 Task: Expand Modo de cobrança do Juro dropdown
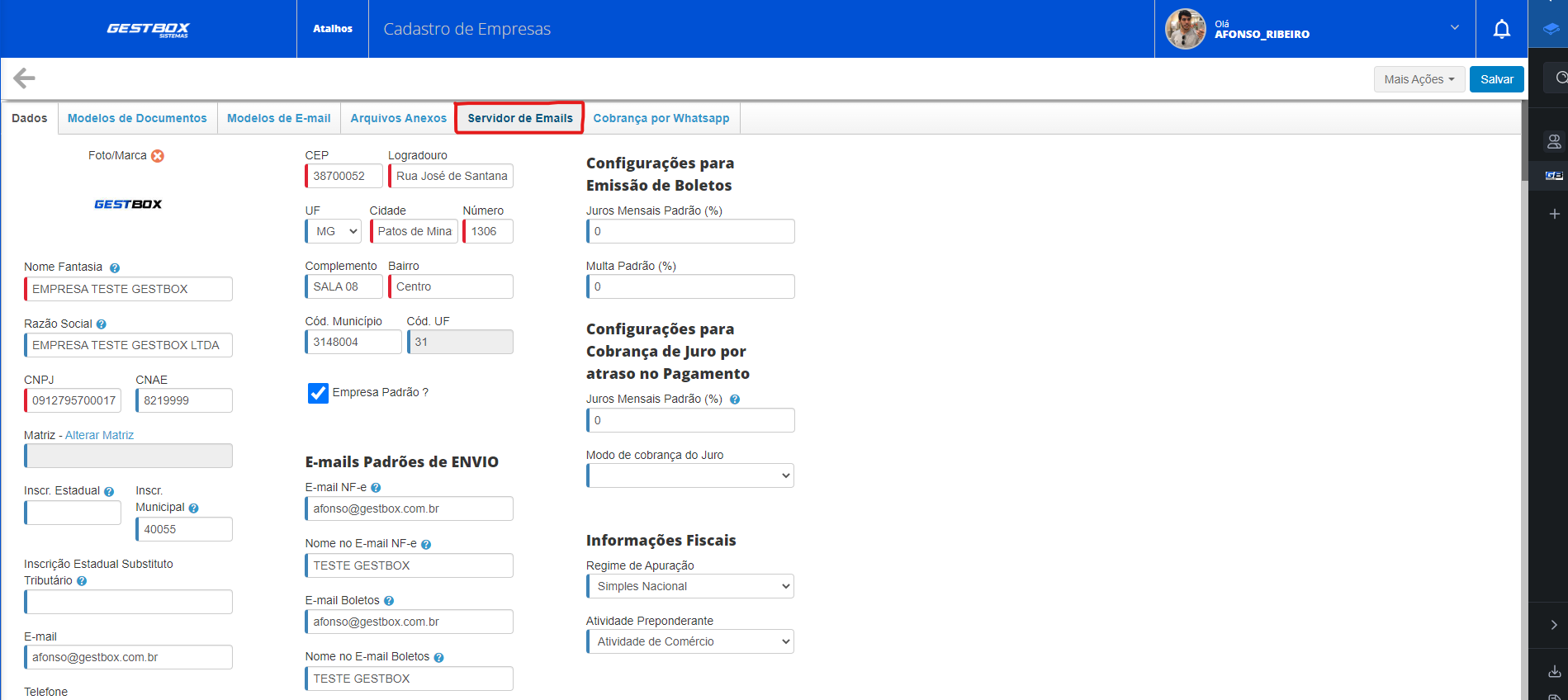coord(690,475)
